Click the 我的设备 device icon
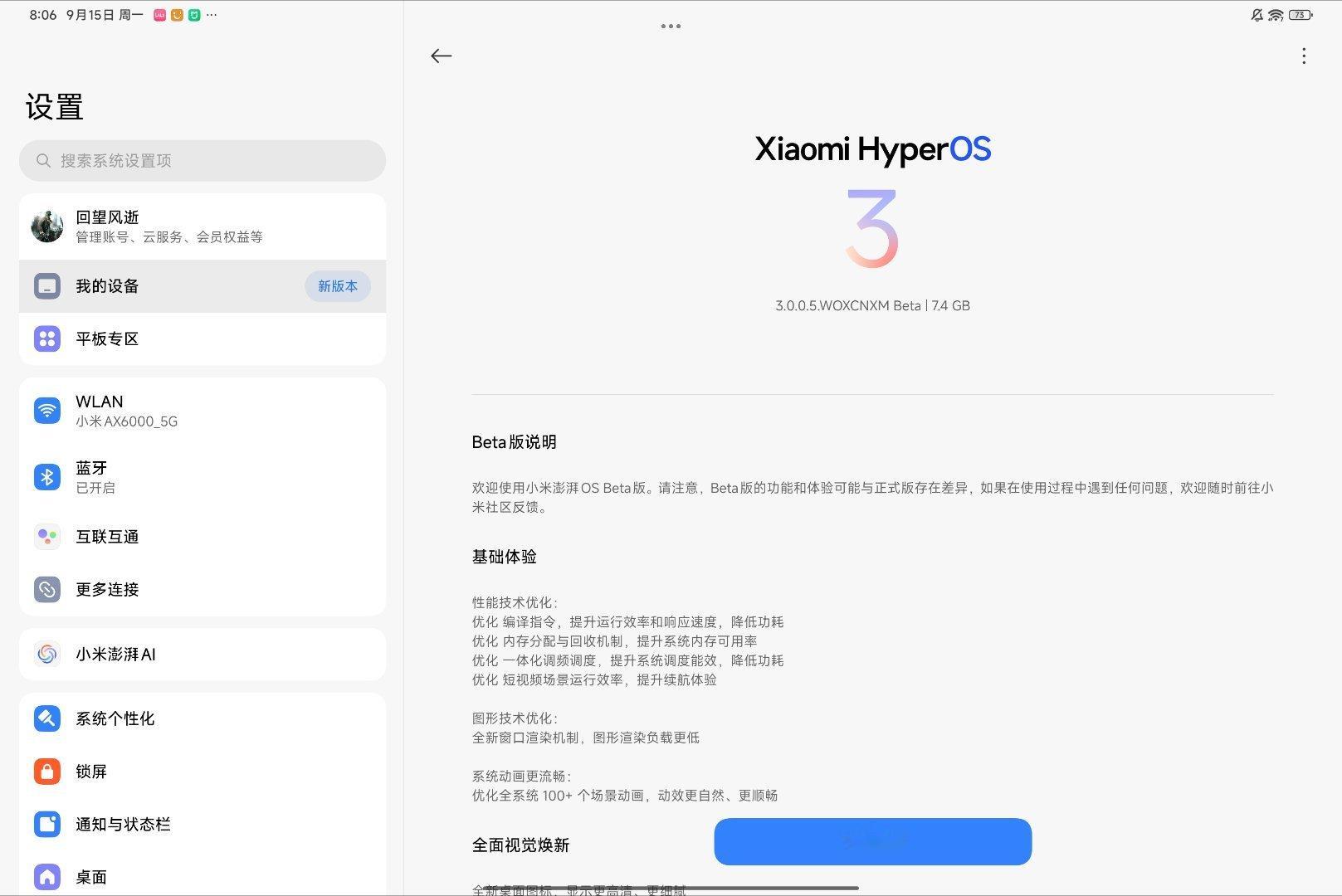Screen dimensions: 1342x896 47,286
